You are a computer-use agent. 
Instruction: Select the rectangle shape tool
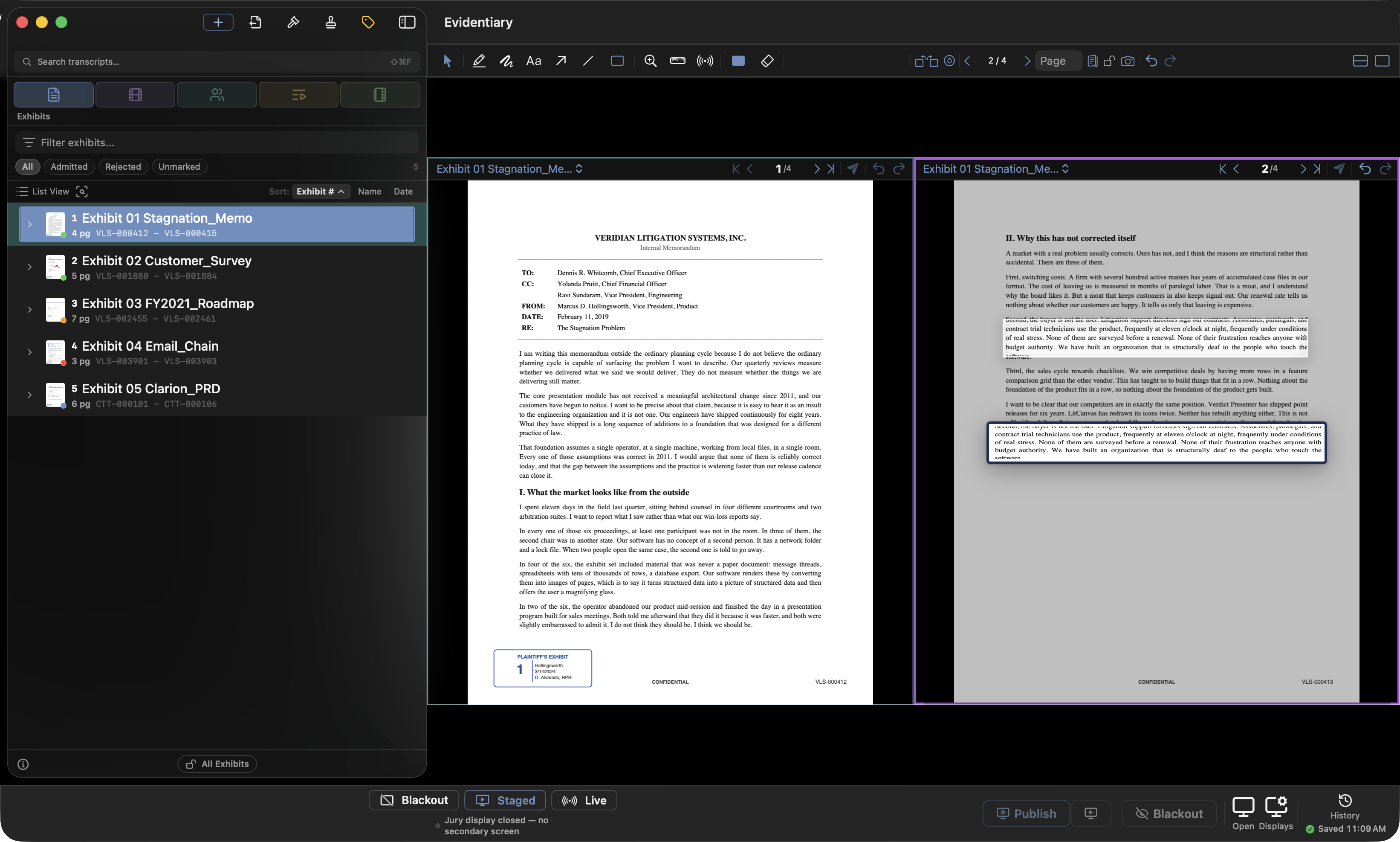pyautogui.click(x=617, y=61)
